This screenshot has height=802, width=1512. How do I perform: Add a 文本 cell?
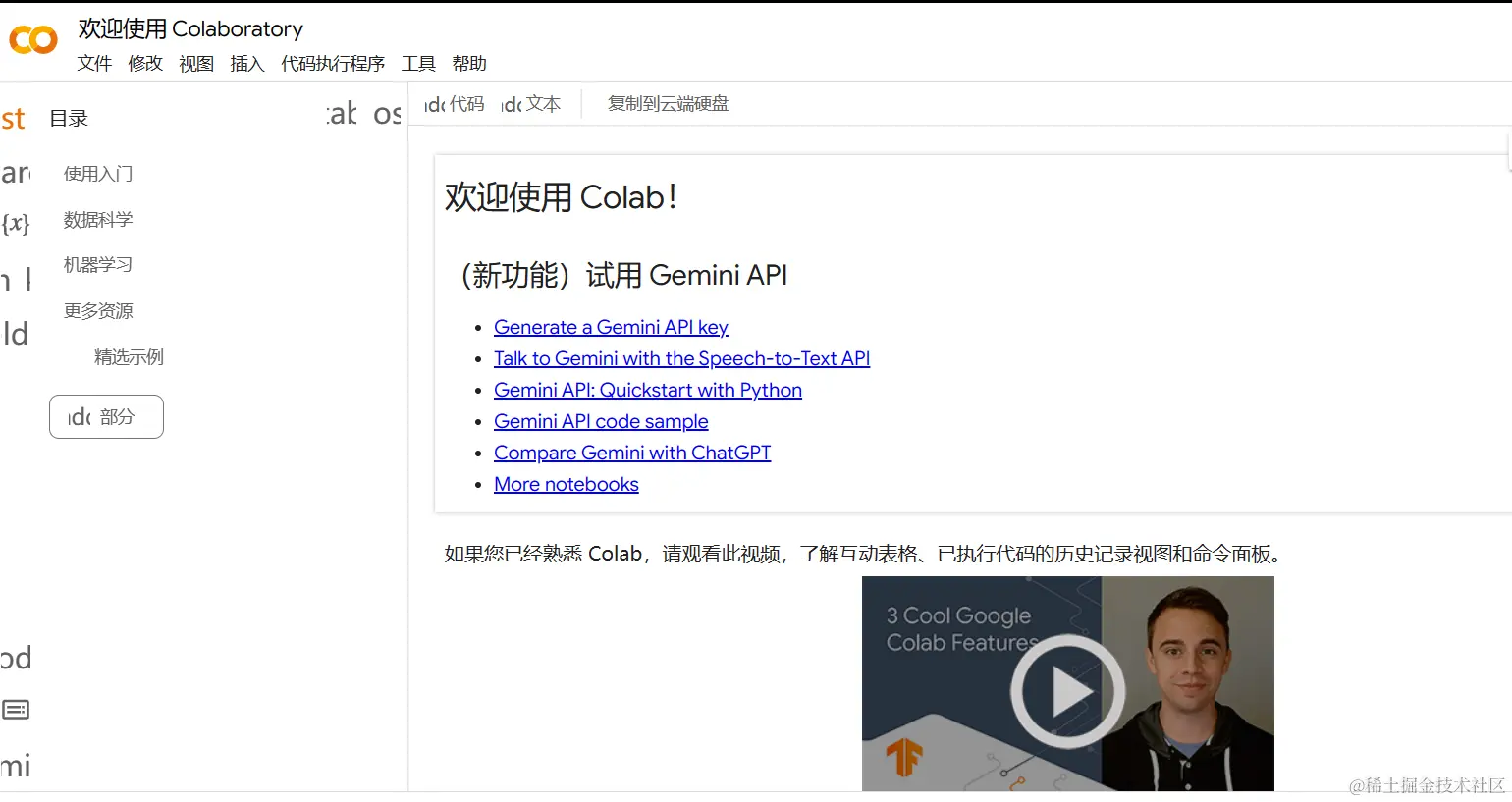point(531,104)
